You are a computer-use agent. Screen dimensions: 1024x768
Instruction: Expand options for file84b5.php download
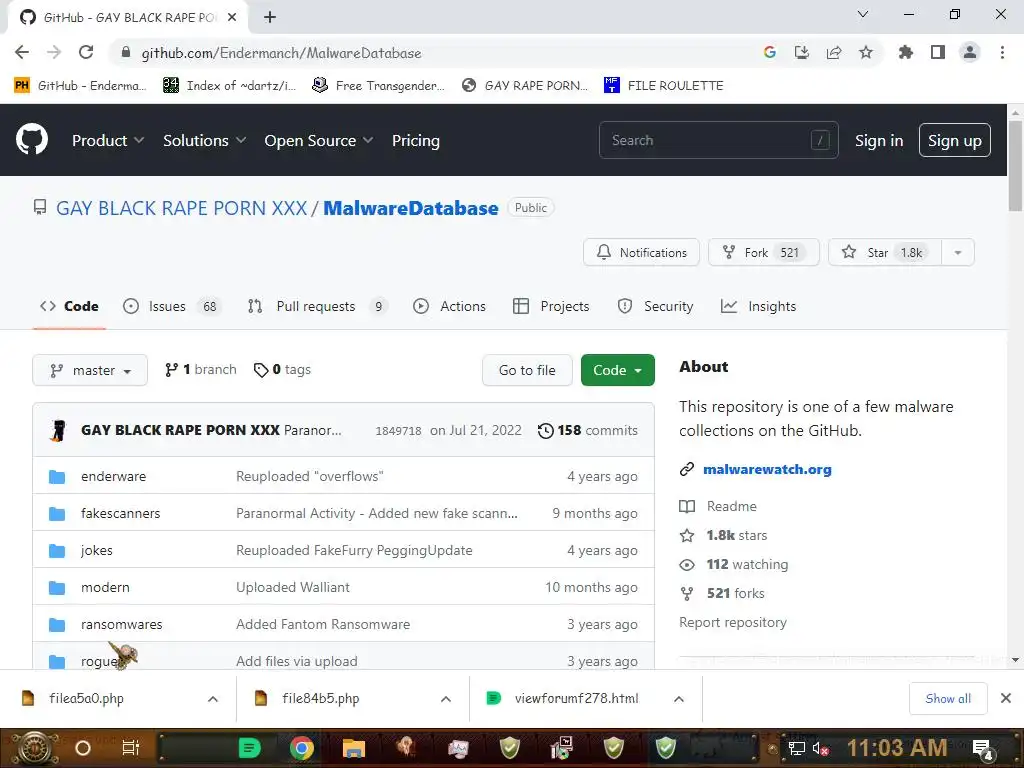[445, 699]
